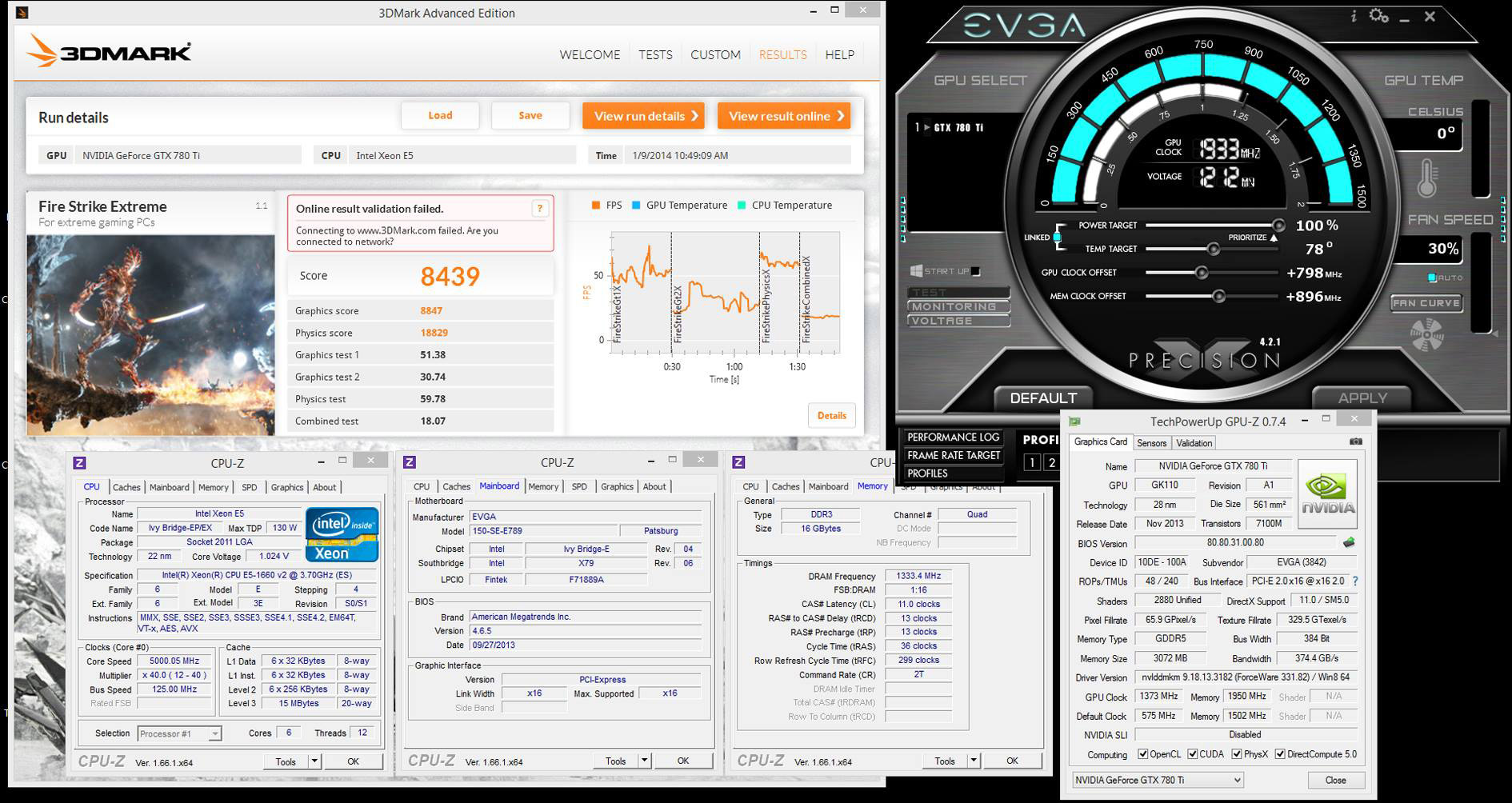Switch to the Validation tab in GPU-Z

pyautogui.click(x=1194, y=443)
